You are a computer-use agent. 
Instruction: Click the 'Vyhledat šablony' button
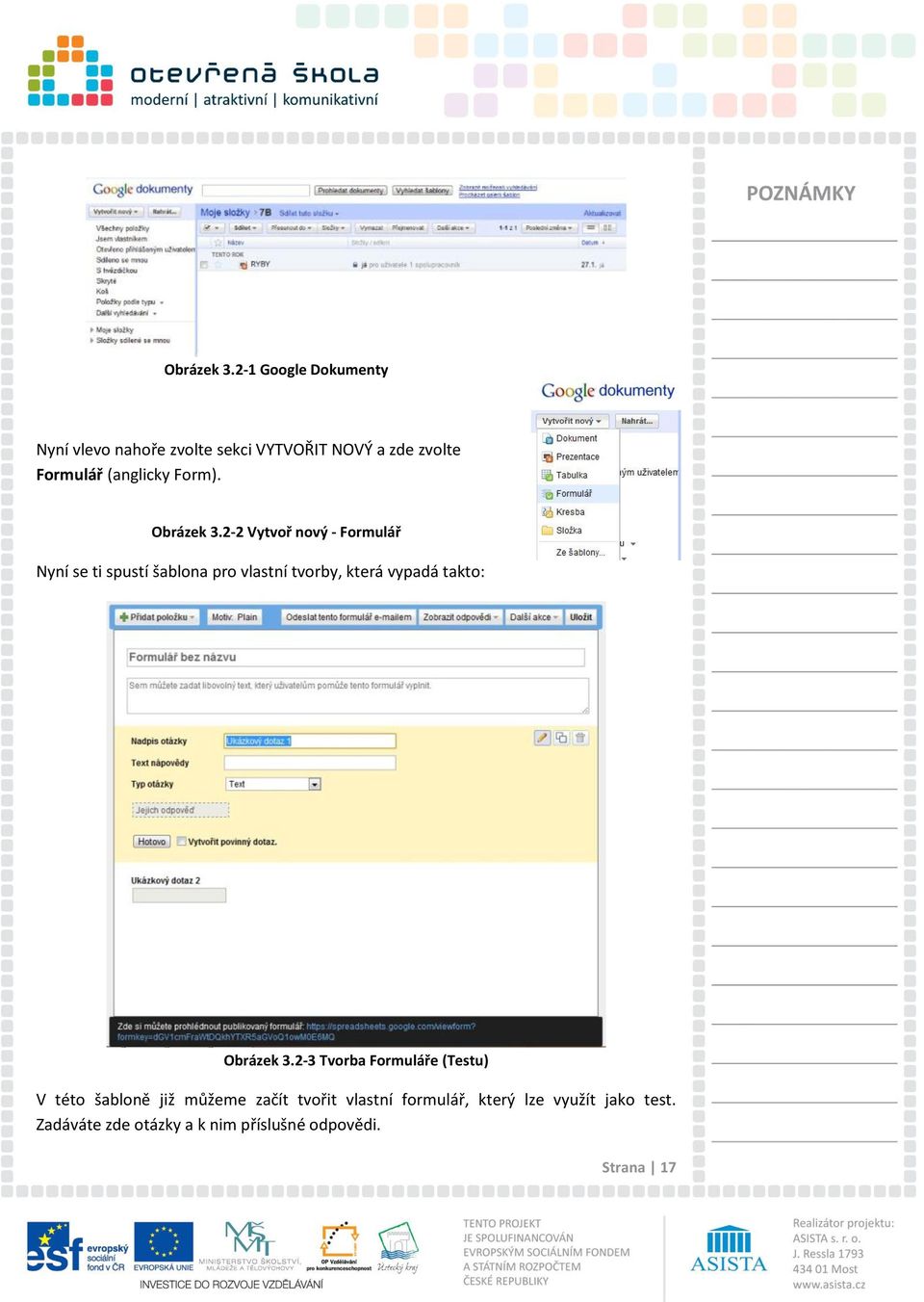(423, 191)
